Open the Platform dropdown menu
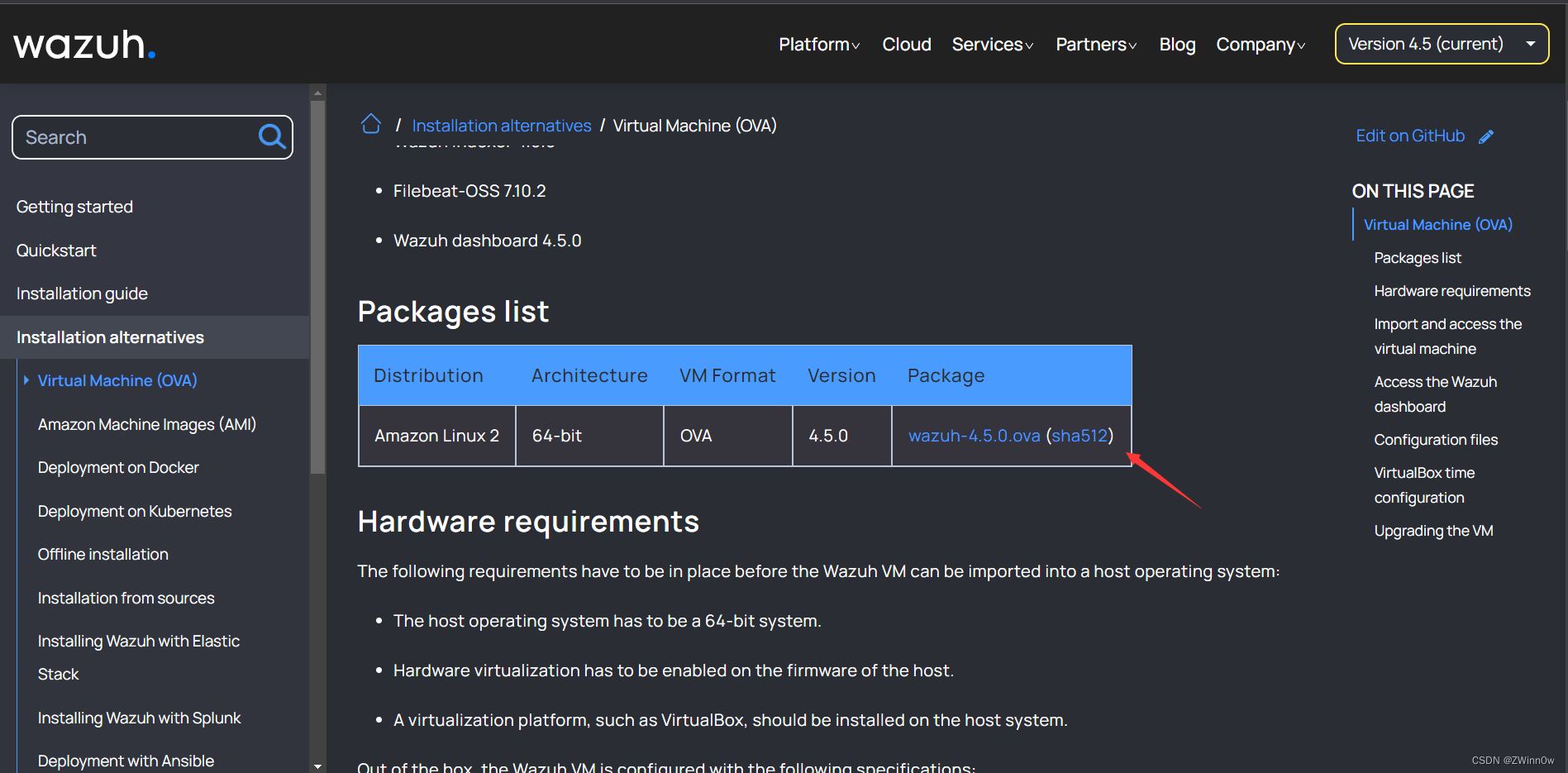The width and height of the screenshot is (1568, 773). [x=819, y=45]
